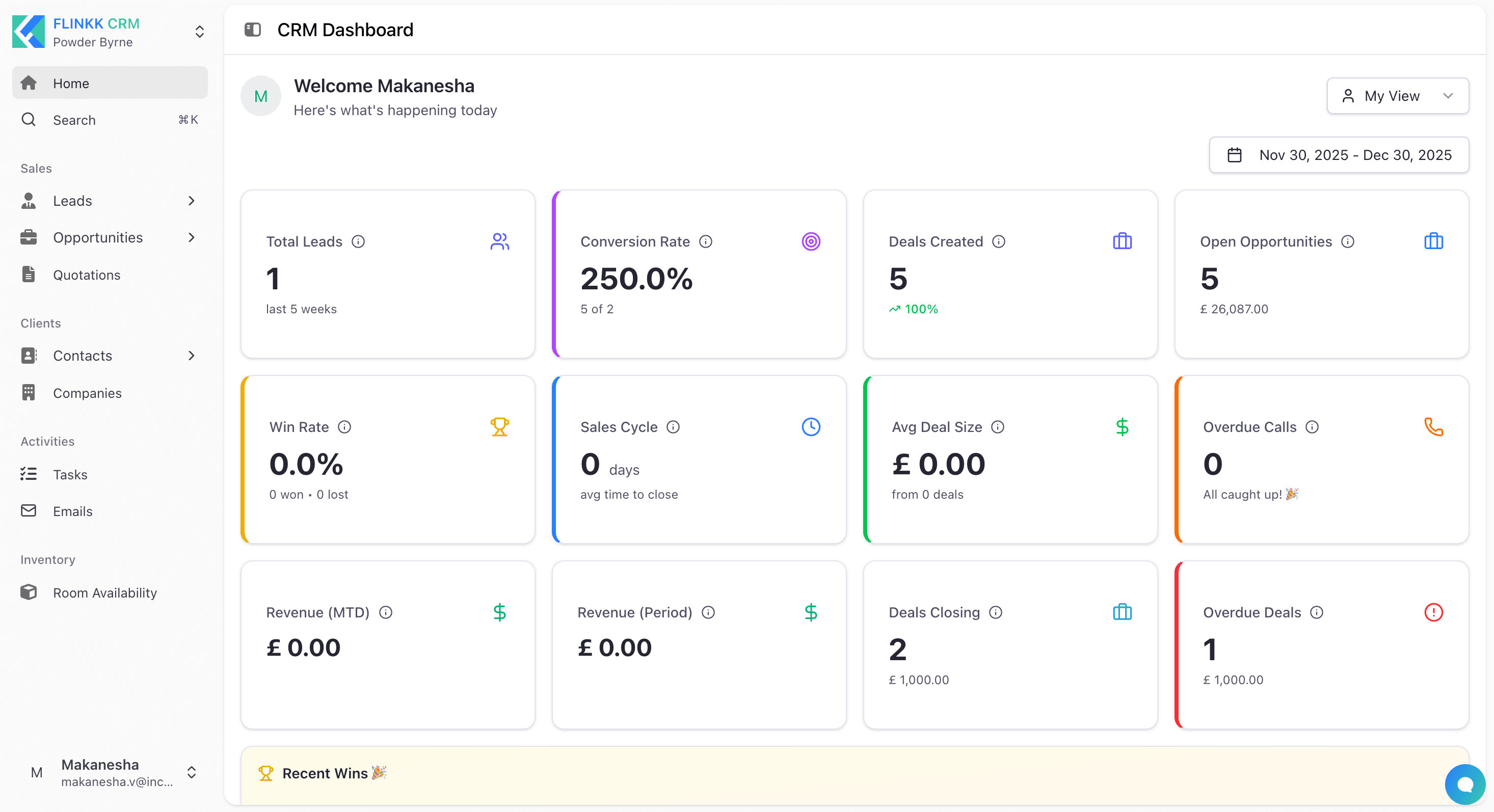Click the CRM Dashboard page title

[x=345, y=30]
